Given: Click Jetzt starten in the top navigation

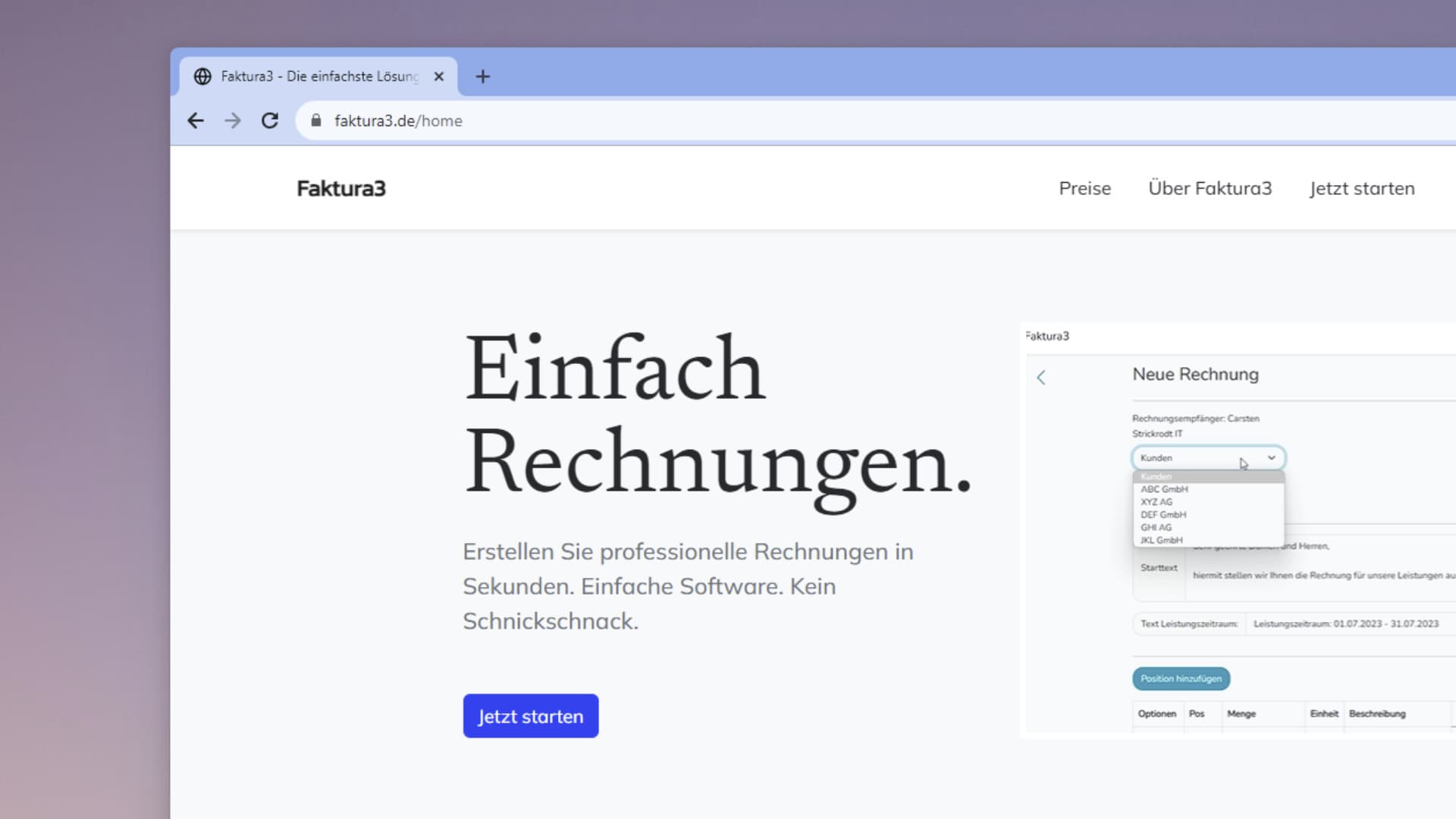Looking at the screenshot, I should tap(1362, 188).
